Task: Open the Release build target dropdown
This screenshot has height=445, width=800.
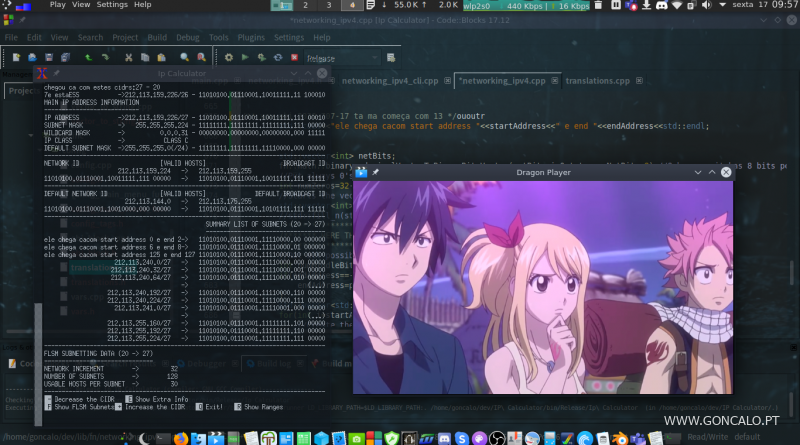Action: click(342, 58)
